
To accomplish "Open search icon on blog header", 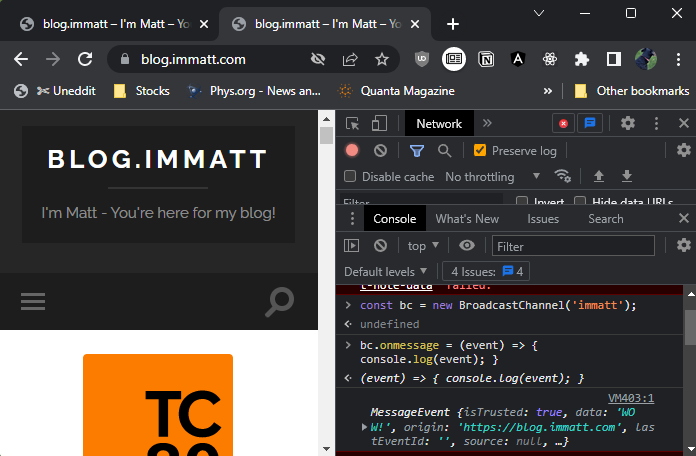I will point(280,301).
